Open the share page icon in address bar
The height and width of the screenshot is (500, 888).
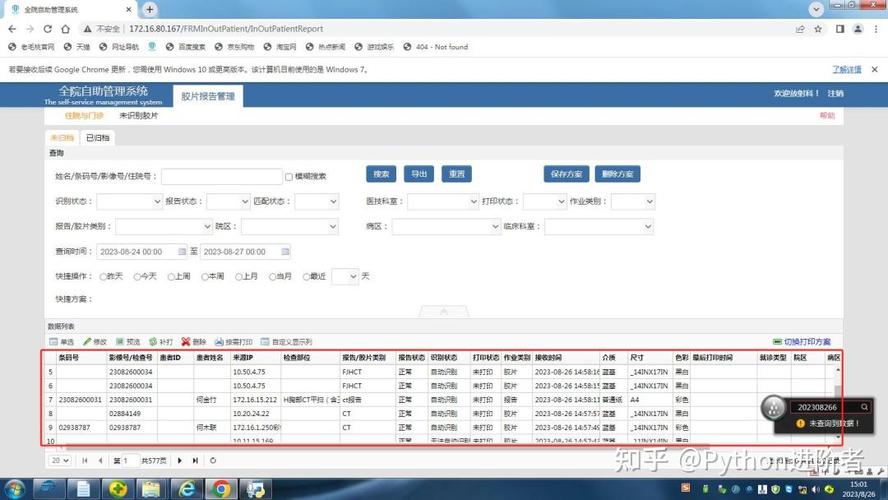800,29
